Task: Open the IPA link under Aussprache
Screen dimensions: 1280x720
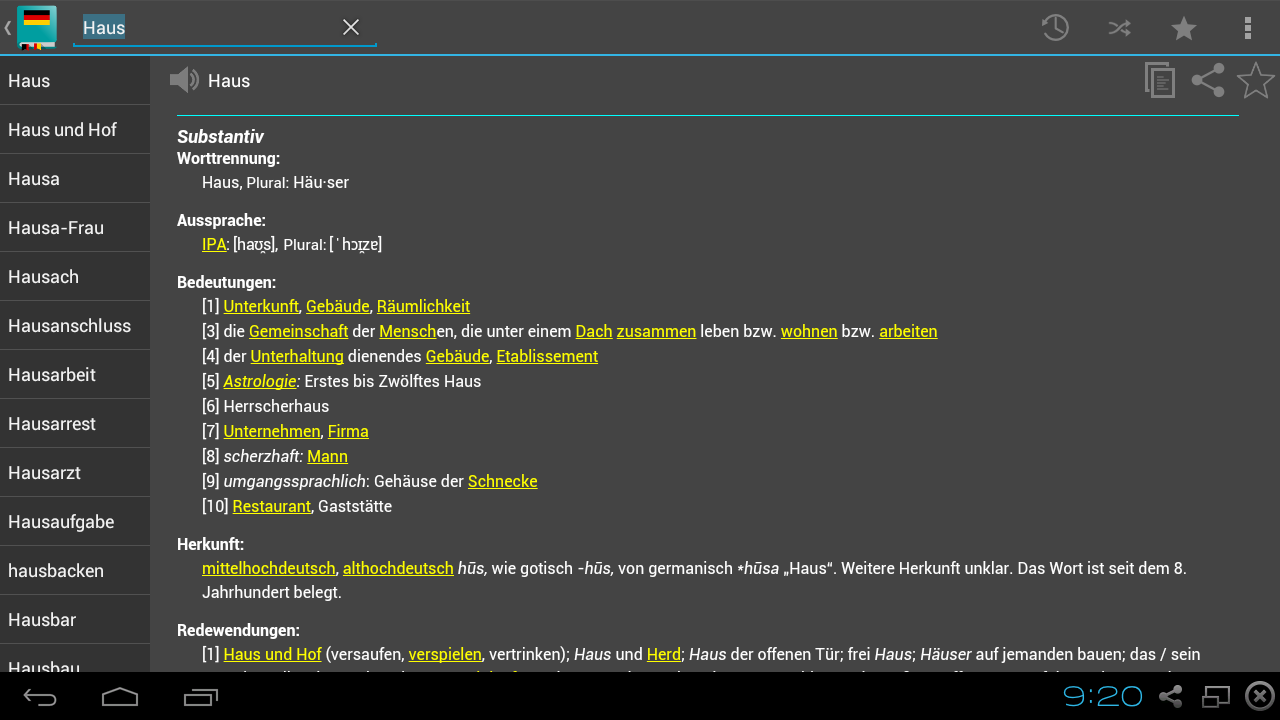Action: pyautogui.click(x=214, y=243)
